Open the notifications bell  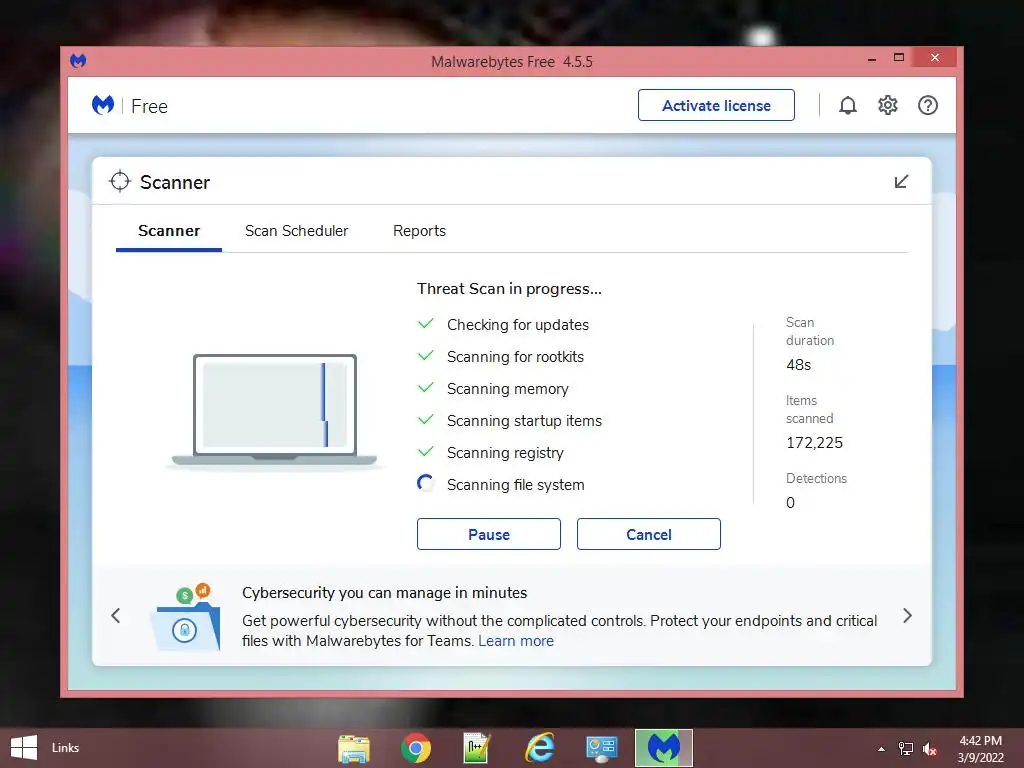click(848, 105)
